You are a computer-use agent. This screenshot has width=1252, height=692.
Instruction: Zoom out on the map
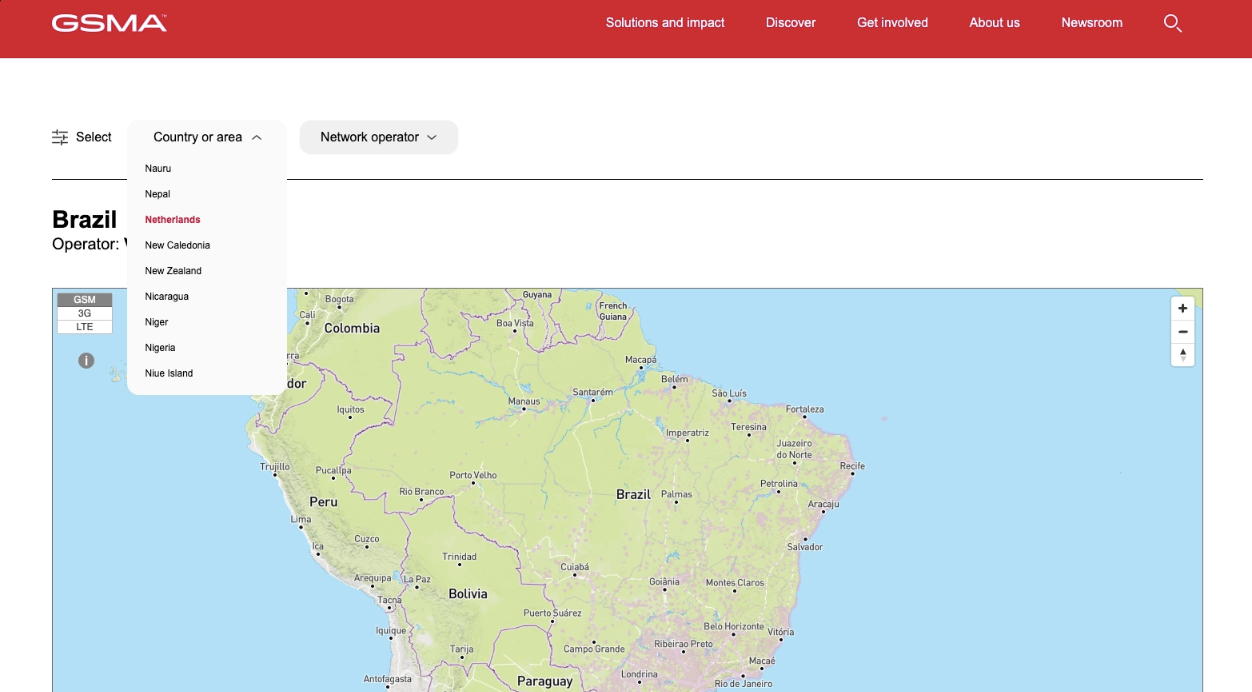1183,332
